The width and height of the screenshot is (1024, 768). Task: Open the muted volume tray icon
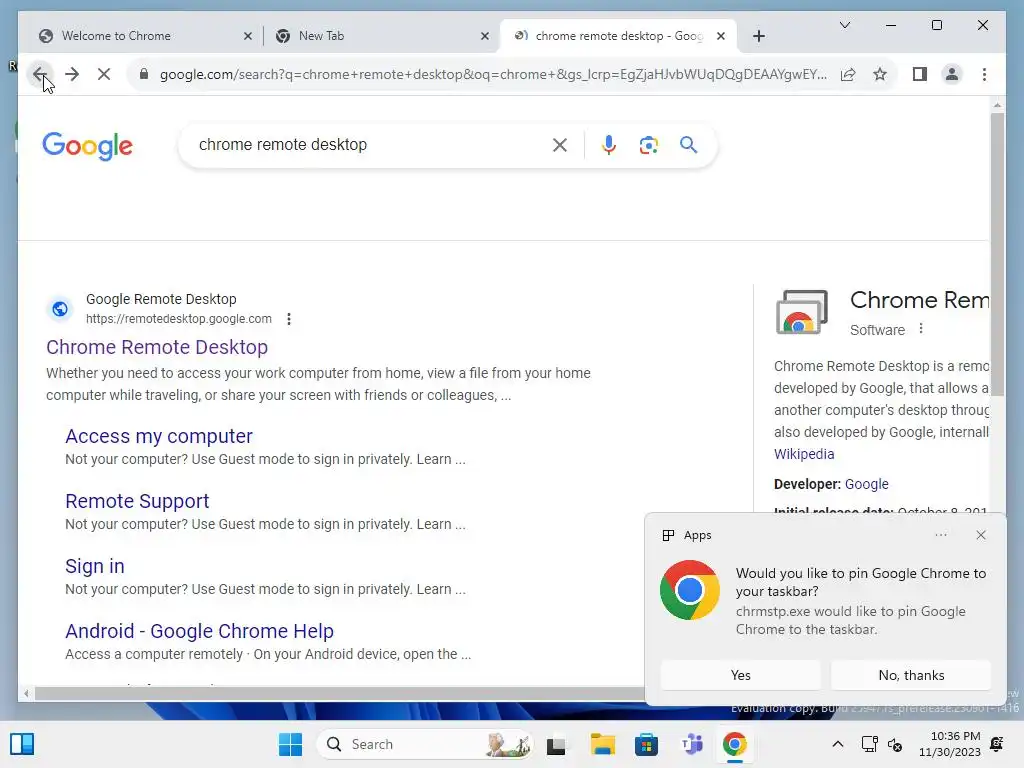[x=895, y=744]
